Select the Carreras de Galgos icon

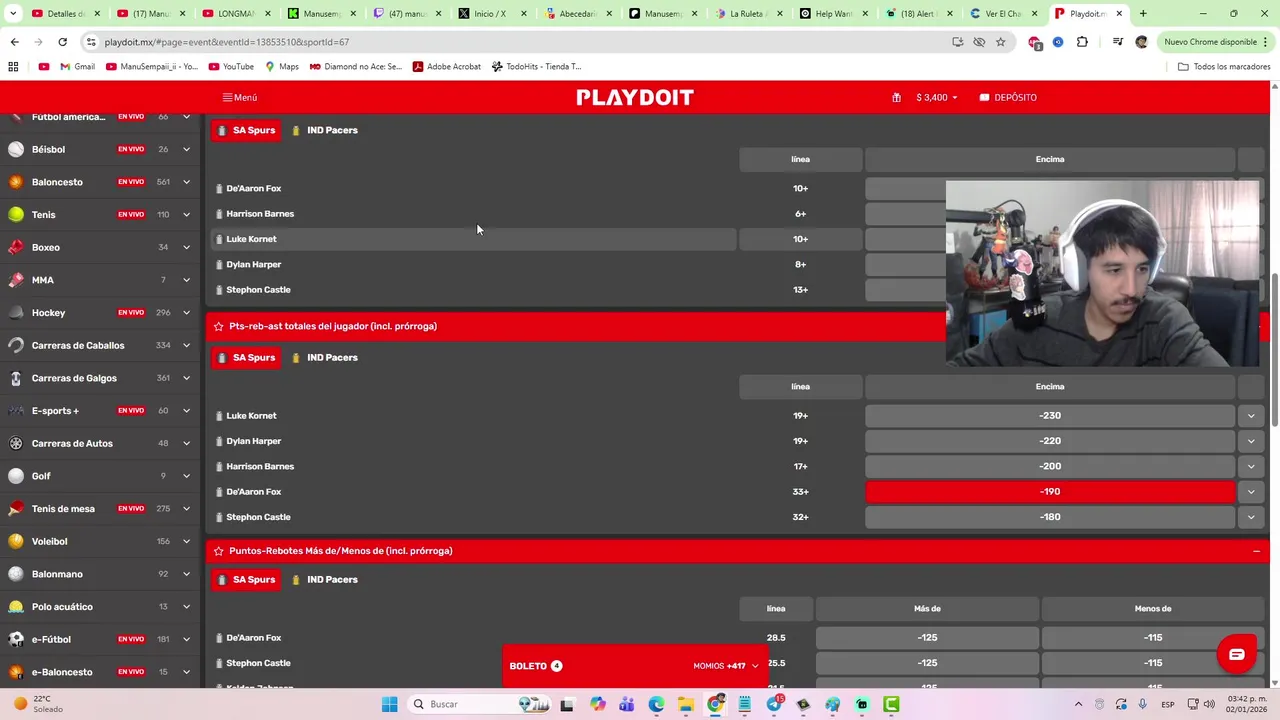coord(16,378)
